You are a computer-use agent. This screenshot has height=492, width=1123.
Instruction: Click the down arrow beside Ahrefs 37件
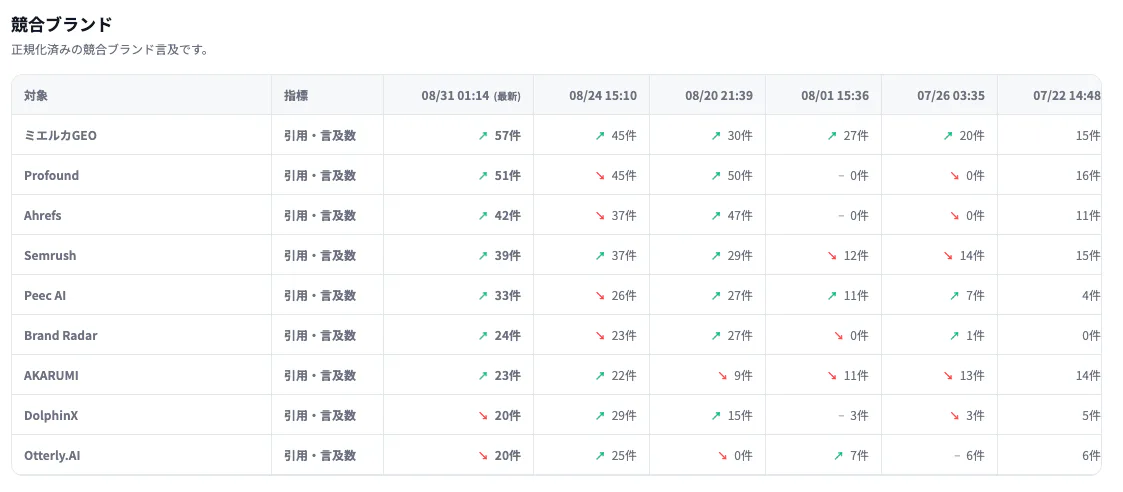[599, 216]
